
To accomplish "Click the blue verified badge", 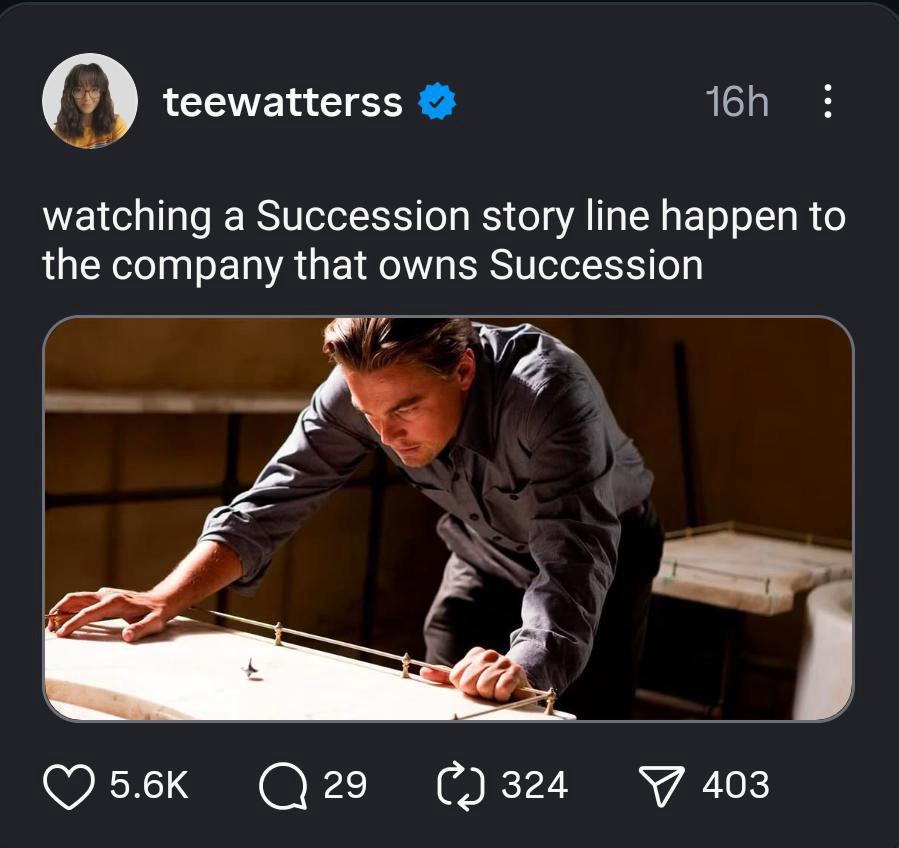I will pyautogui.click(x=437, y=101).
